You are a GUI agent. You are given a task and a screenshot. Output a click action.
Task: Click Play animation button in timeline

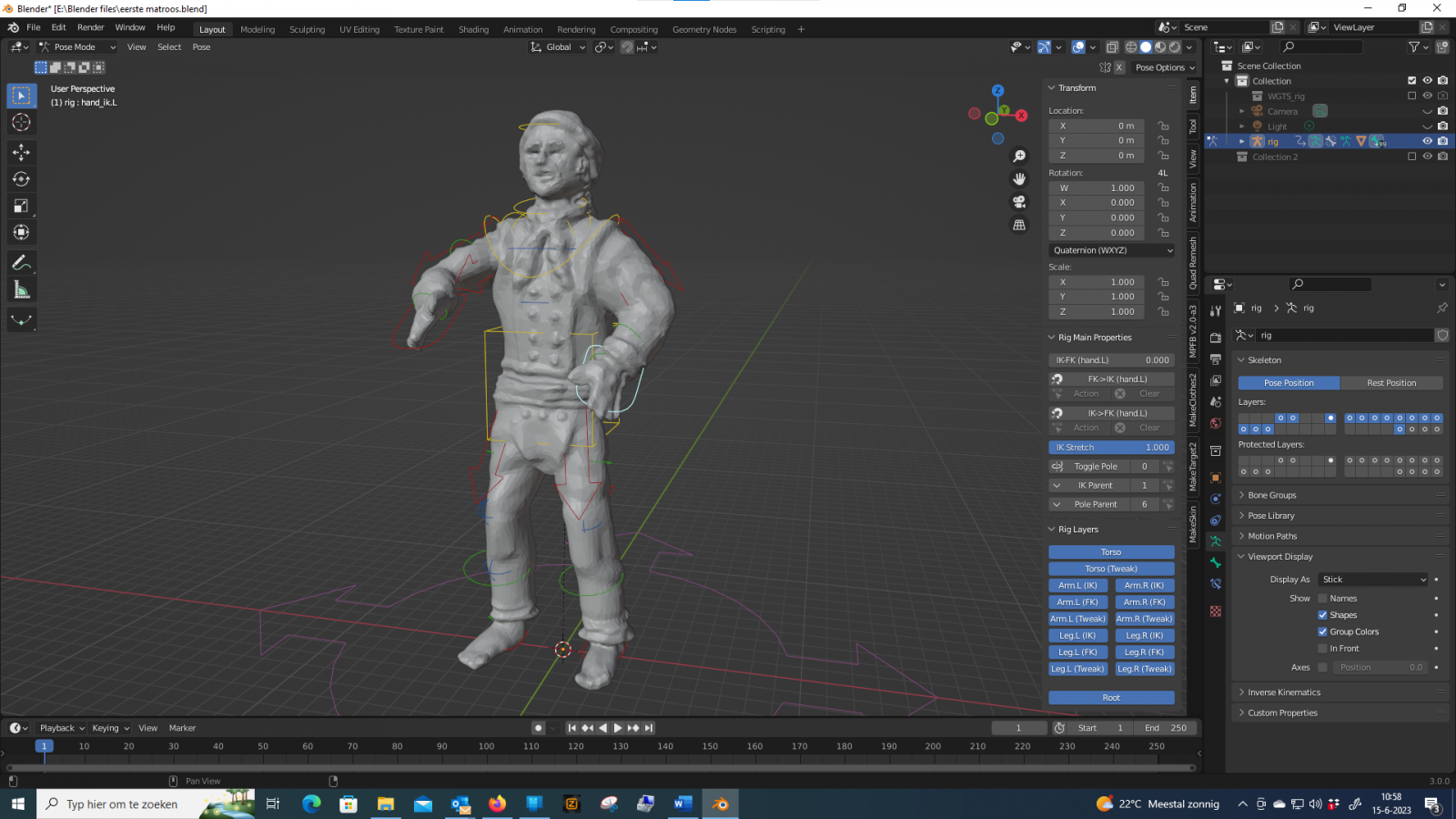pos(618,728)
